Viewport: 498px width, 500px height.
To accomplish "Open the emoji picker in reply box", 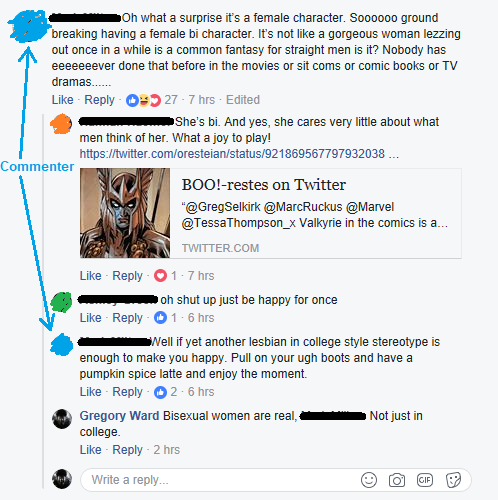I will (369, 480).
